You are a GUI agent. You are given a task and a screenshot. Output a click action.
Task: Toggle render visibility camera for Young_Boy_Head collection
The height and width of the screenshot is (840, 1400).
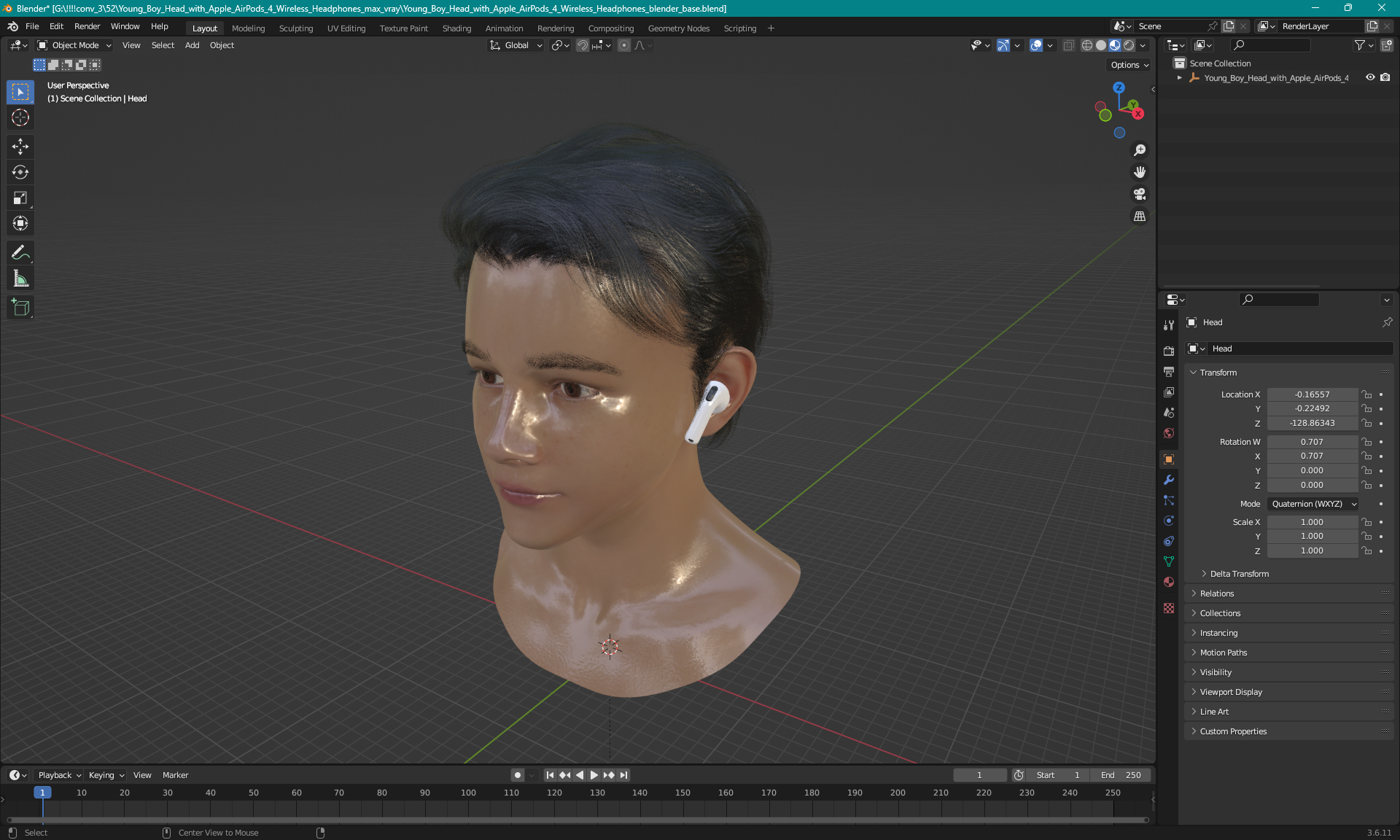tap(1385, 77)
